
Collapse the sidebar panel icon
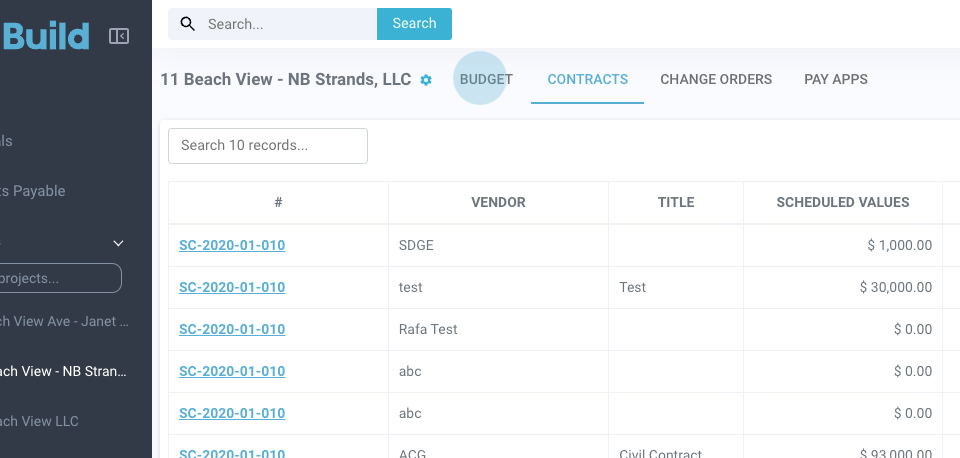[x=119, y=36]
